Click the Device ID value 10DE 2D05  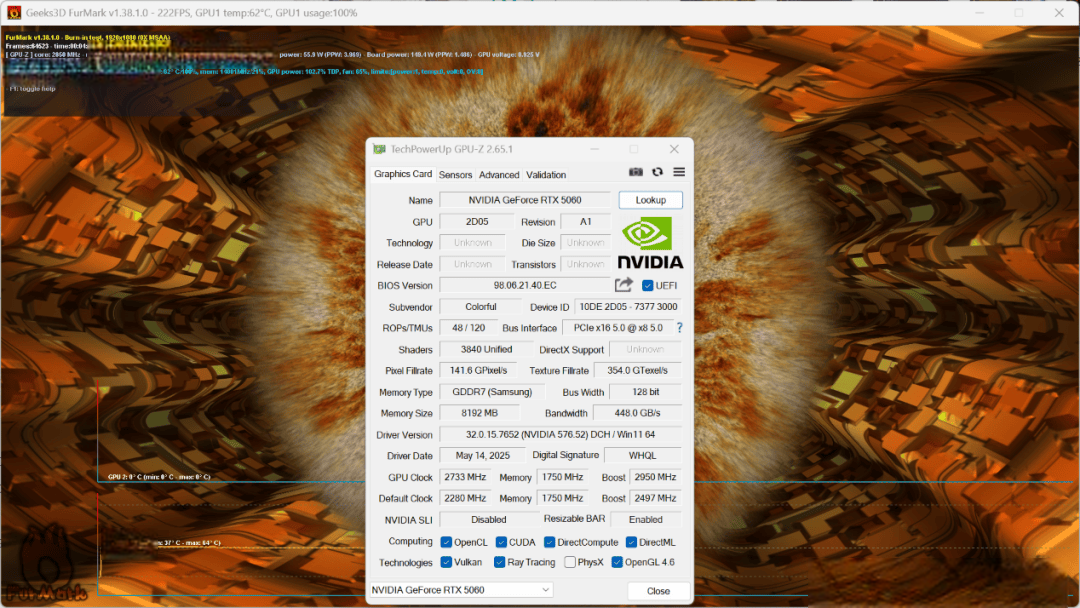point(628,307)
